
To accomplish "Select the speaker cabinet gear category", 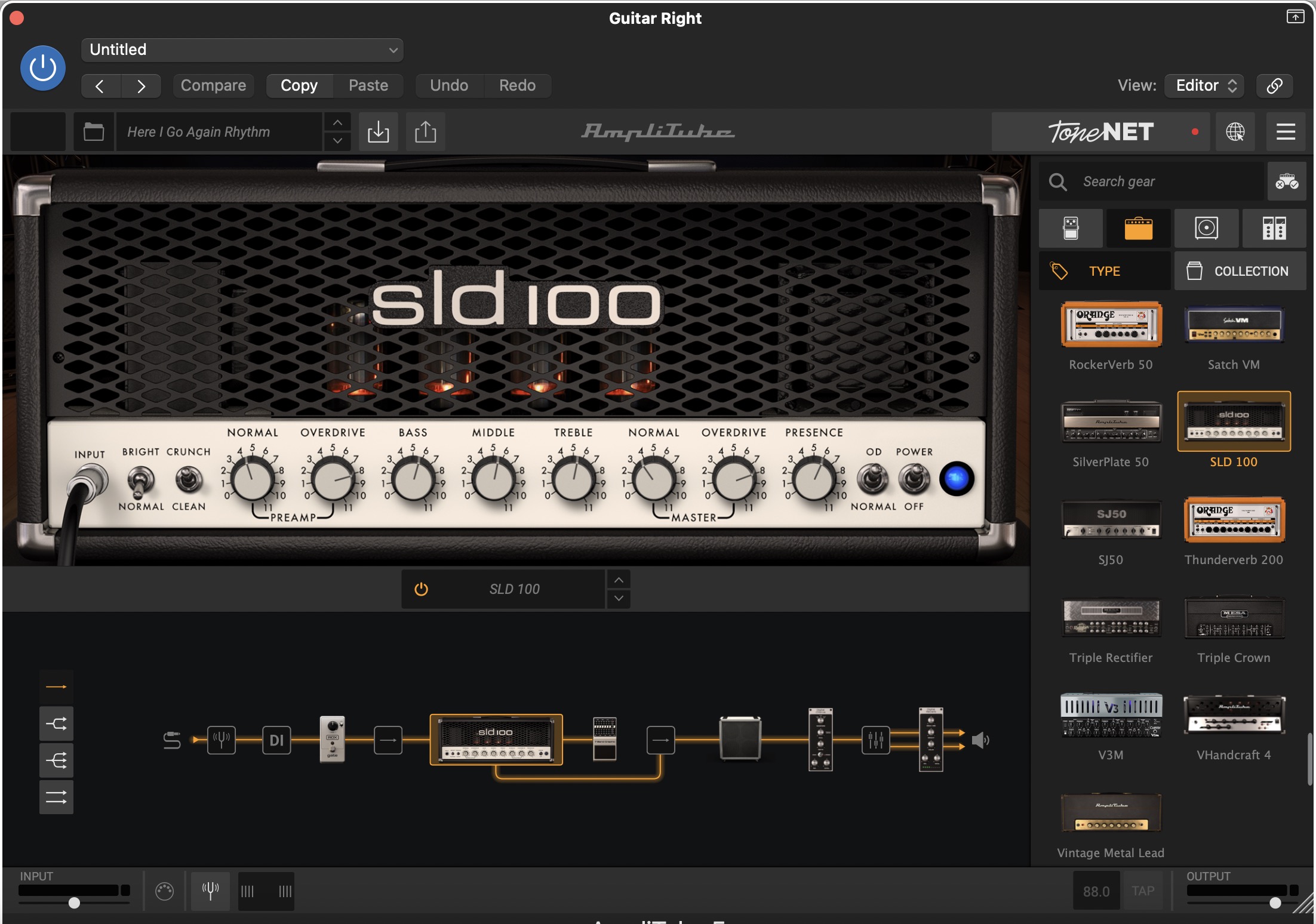I will pyautogui.click(x=1206, y=228).
